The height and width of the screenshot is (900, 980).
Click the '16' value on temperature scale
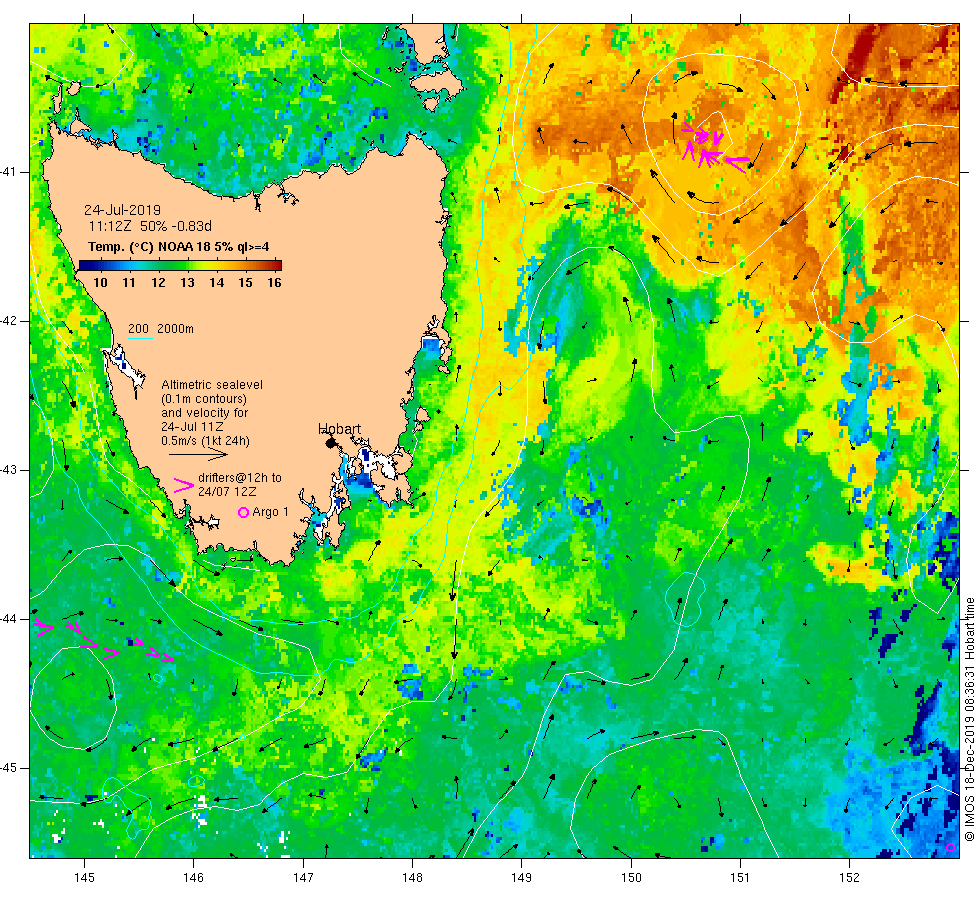pos(274,282)
